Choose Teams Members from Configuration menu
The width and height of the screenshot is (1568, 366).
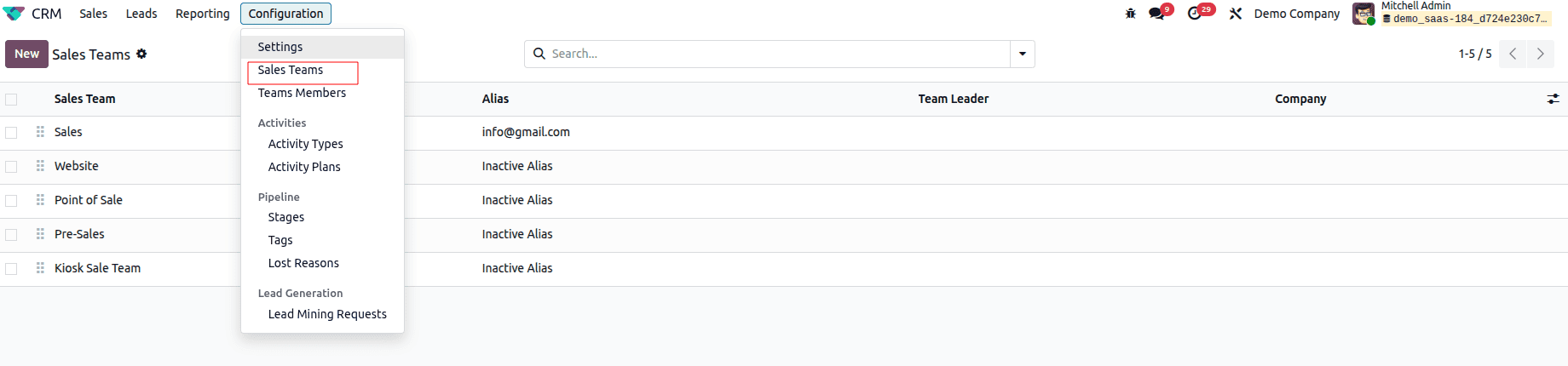coord(302,93)
